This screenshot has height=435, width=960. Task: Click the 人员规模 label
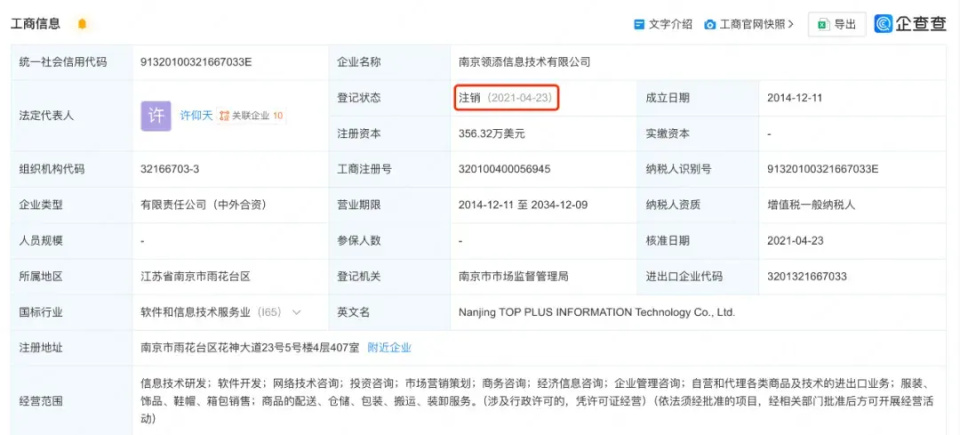(41, 241)
